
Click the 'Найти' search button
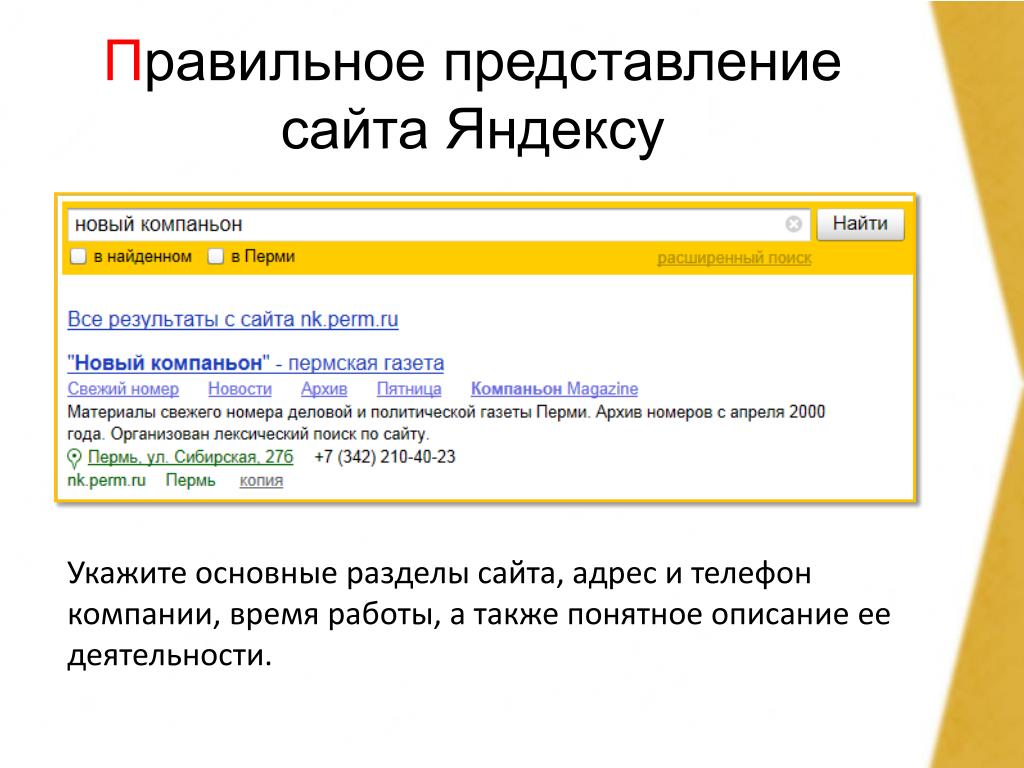click(860, 224)
